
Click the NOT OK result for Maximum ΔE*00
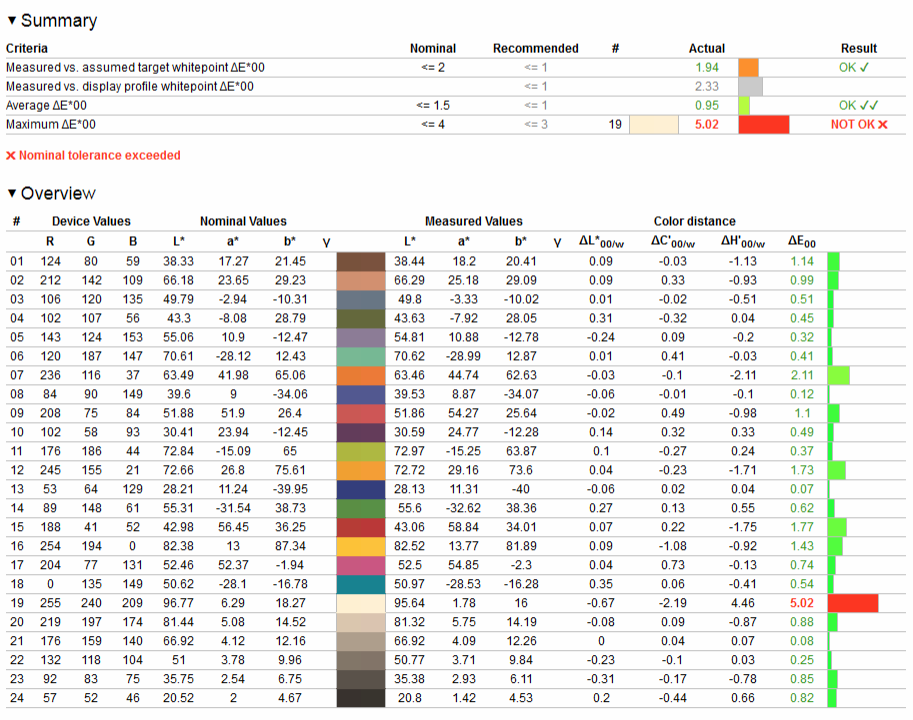(x=858, y=124)
